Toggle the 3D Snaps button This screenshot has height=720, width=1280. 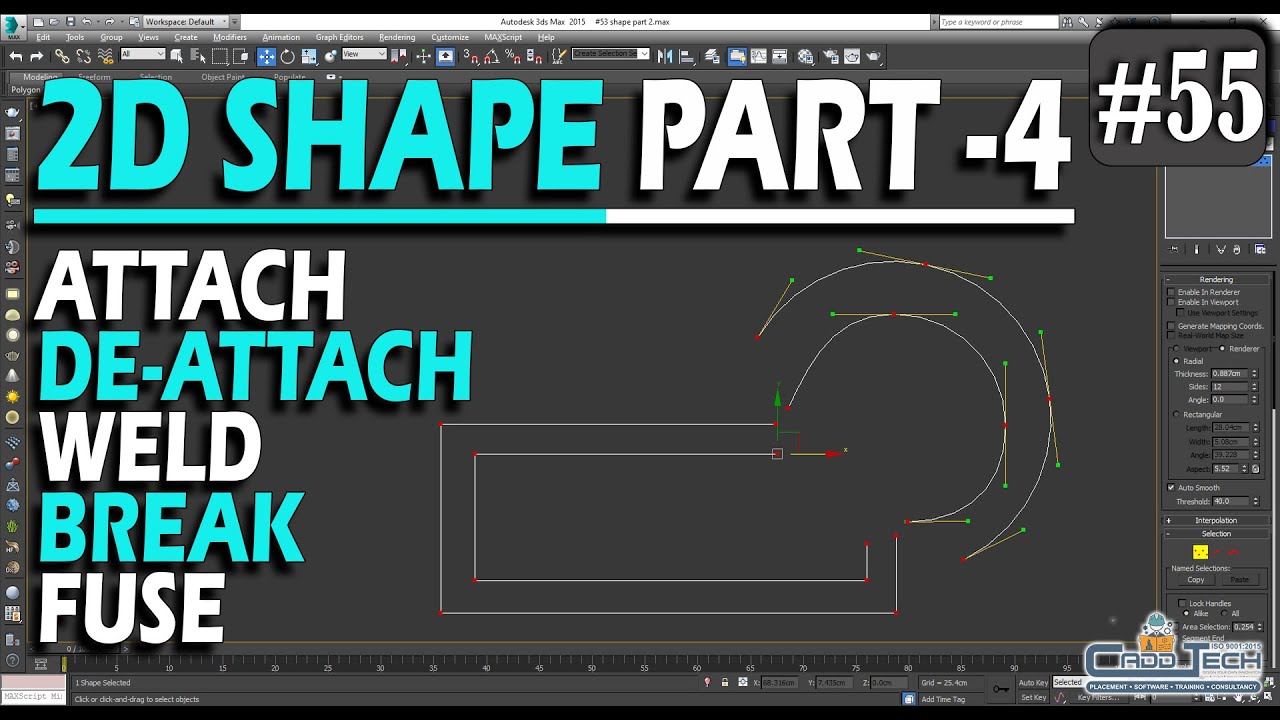[x=470, y=56]
